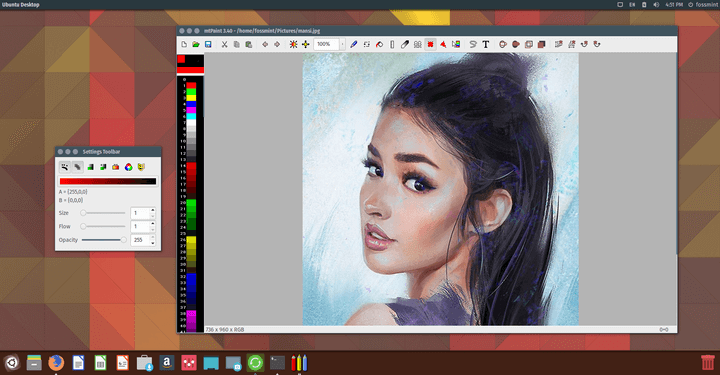
Task: Increase the Flow value with the up arrow
Action: click(x=153, y=224)
